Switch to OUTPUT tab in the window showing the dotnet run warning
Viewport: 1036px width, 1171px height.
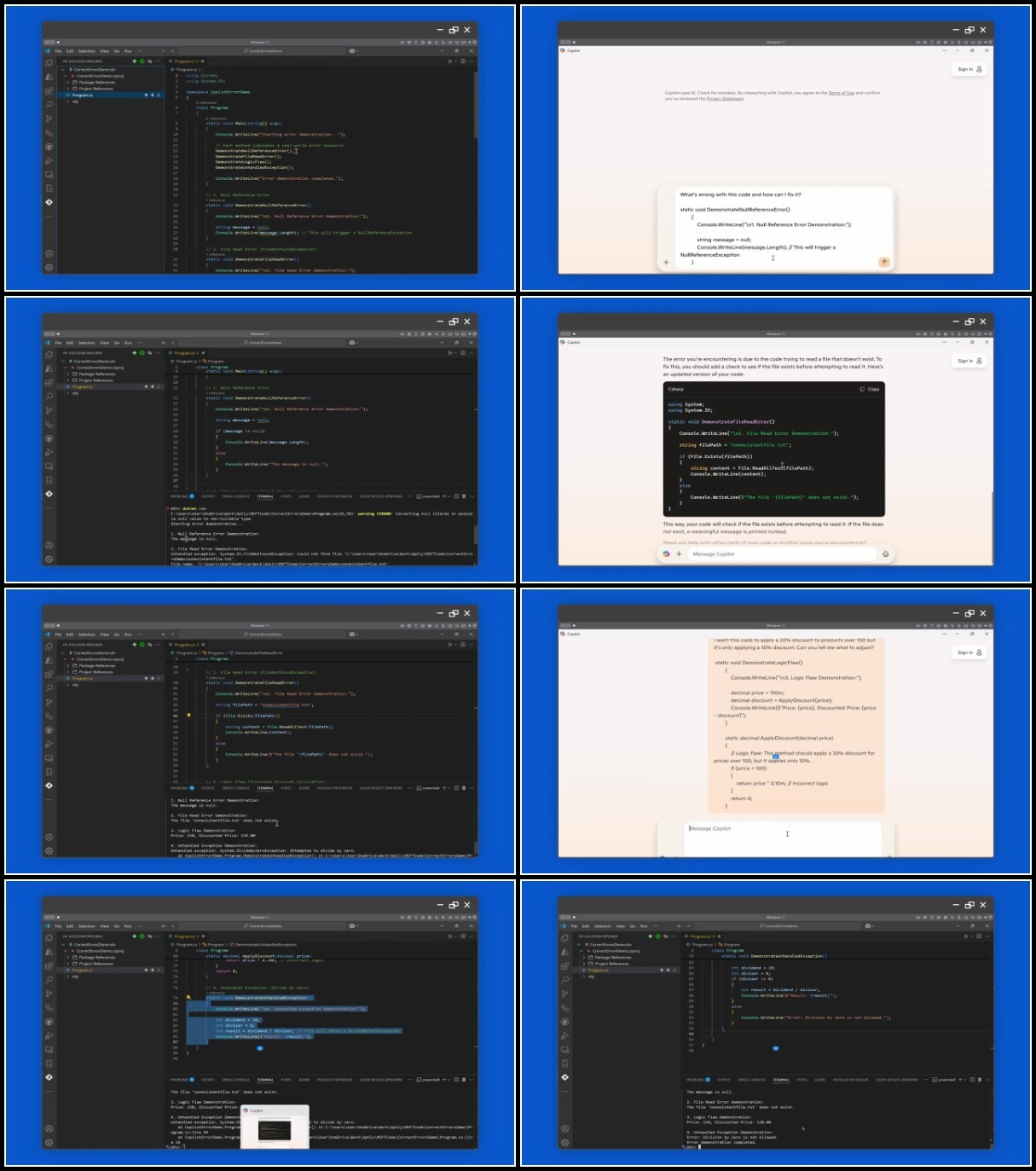pyautogui.click(x=207, y=496)
